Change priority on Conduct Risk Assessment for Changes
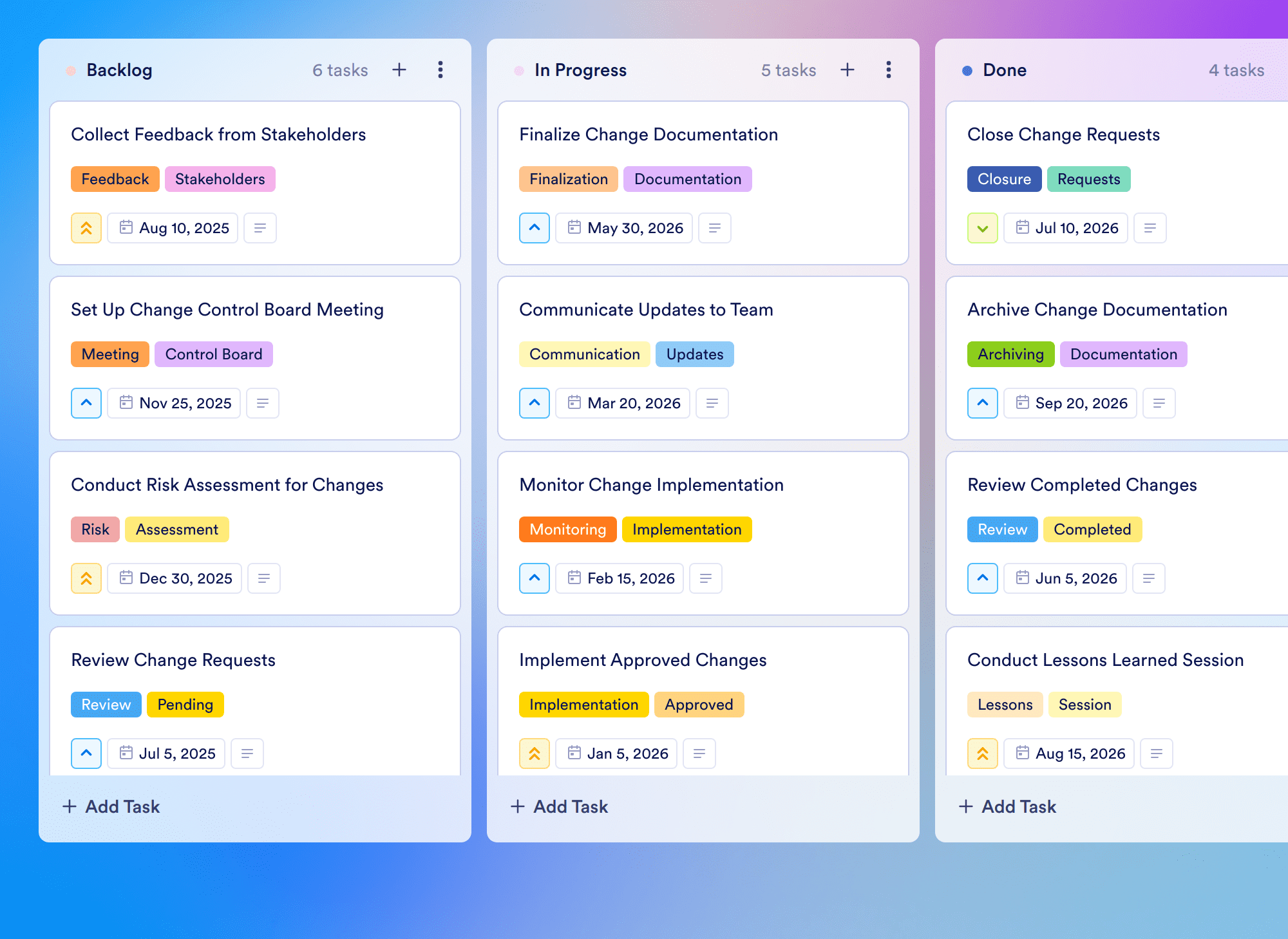This screenshot has width=1288, height=939. point(86,578)
